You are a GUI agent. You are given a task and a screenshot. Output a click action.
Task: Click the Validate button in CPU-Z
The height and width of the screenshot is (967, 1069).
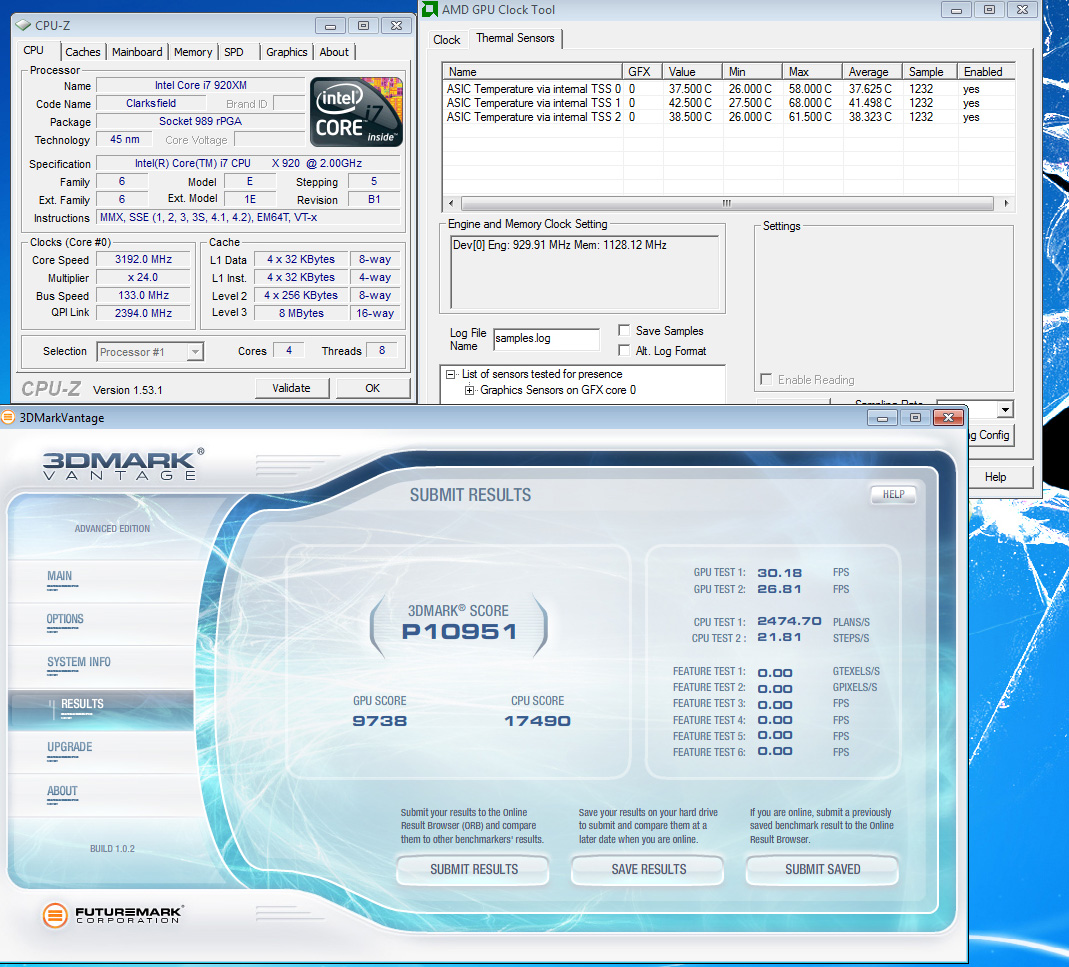click(x=292, y=388)
